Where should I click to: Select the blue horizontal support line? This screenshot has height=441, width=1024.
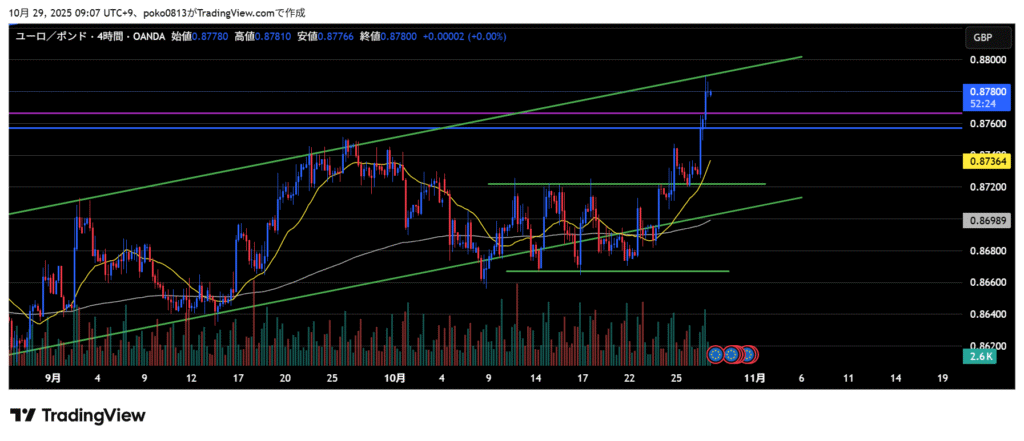(x=300, y=128)
